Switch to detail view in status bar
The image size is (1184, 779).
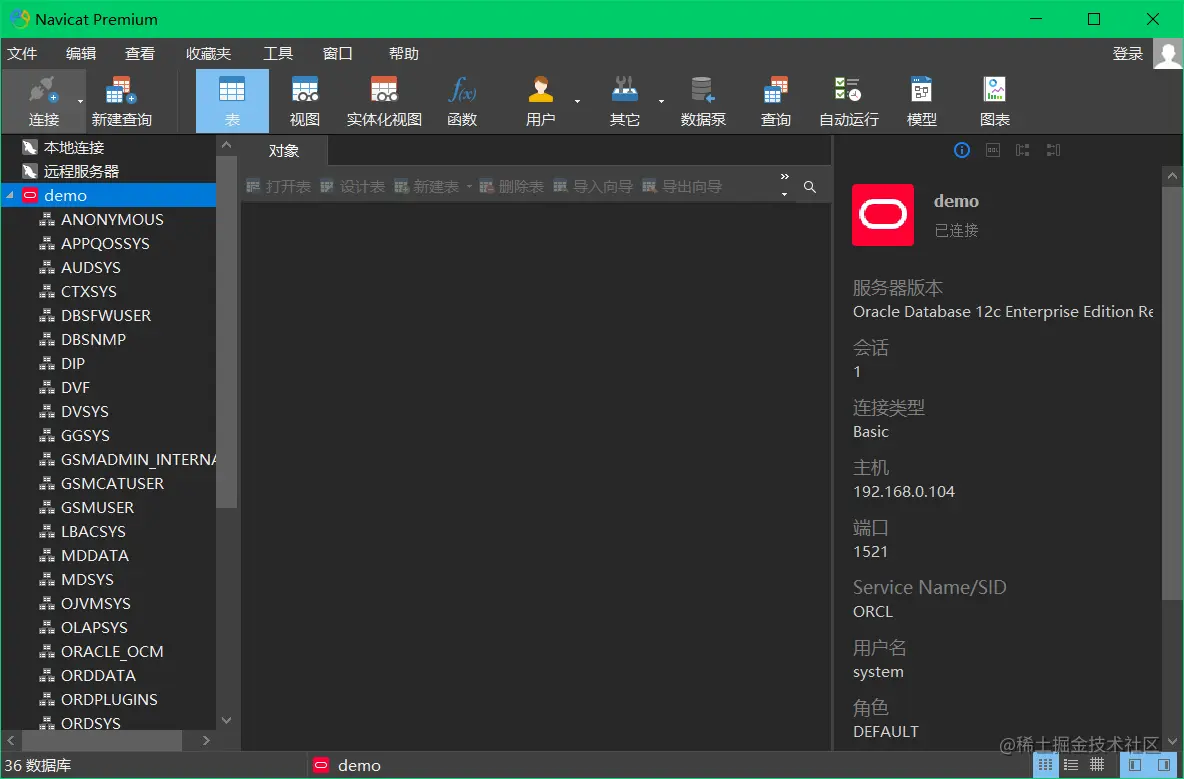tap(1097, 765)
